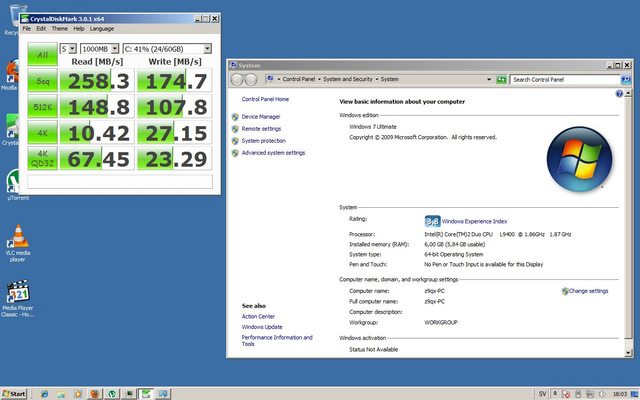Switch to uTorrent taskbar button
This screenshot has height=400, width=640.
tap(111, 394)
